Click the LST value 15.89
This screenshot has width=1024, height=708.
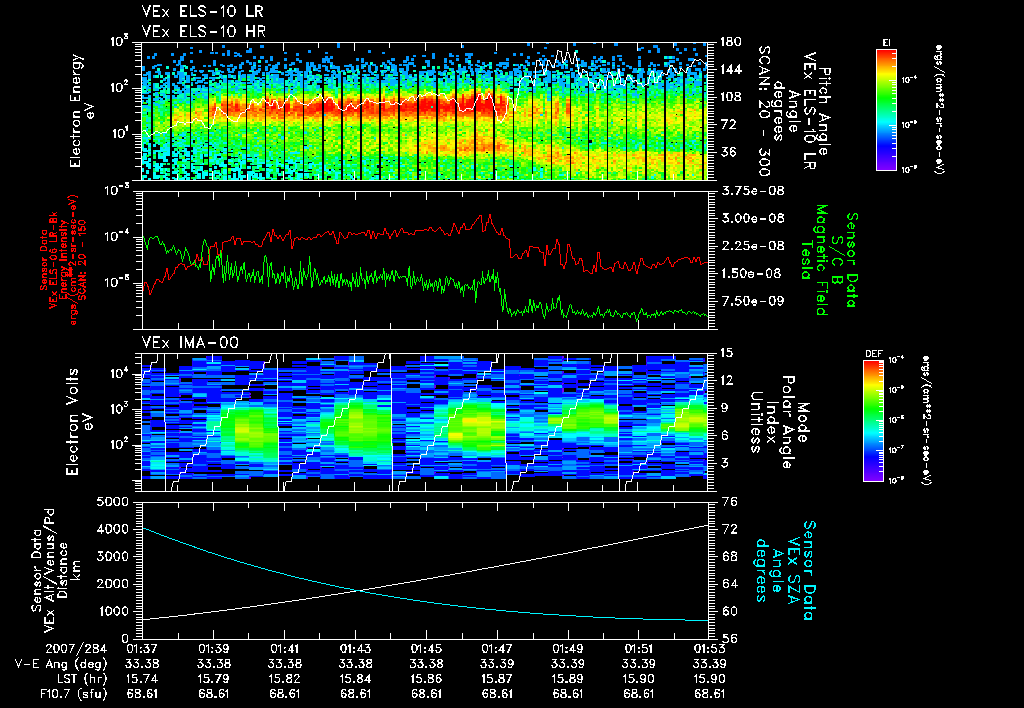point(568,679)
